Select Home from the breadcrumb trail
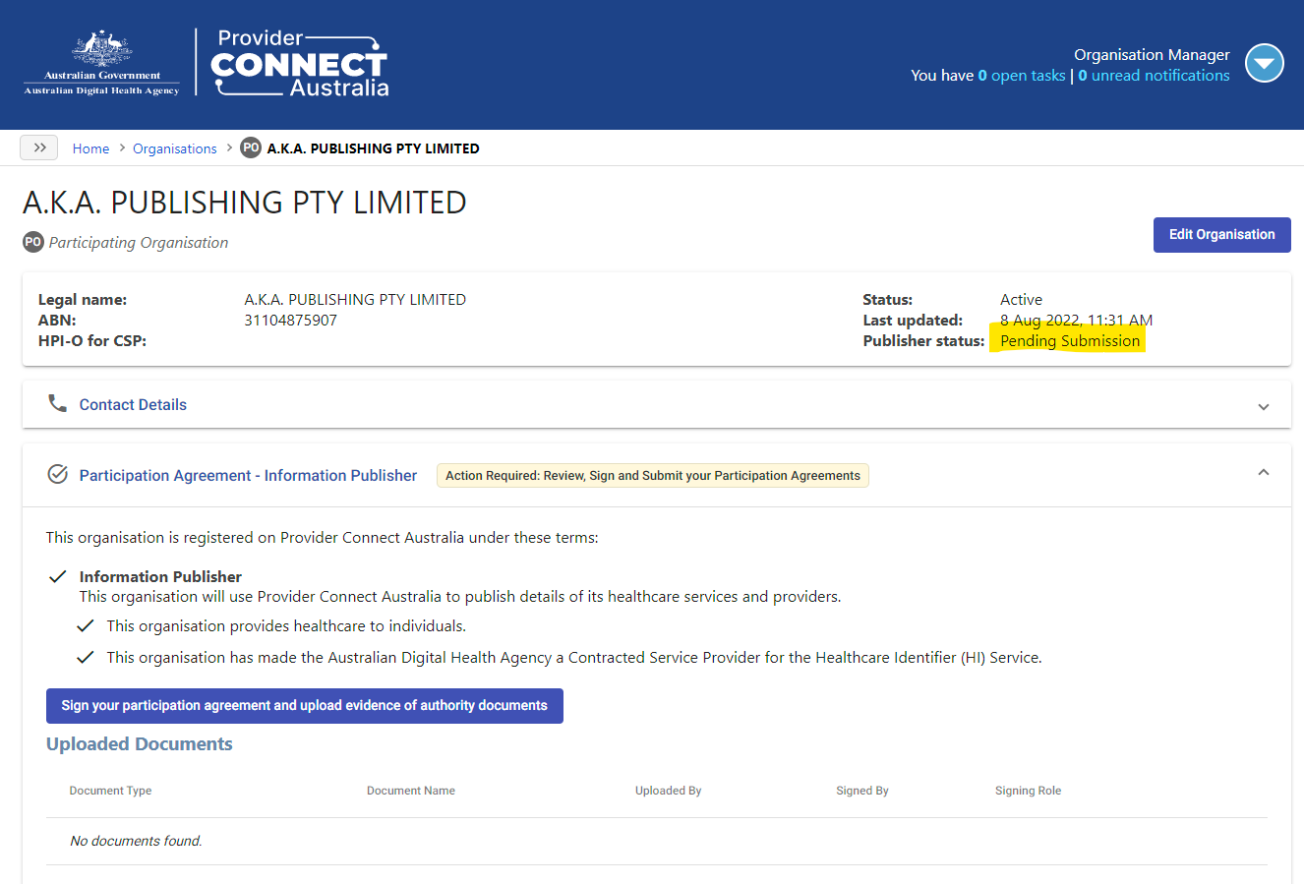This screenshot has height=884, width=1304. (x=91, y=147)
